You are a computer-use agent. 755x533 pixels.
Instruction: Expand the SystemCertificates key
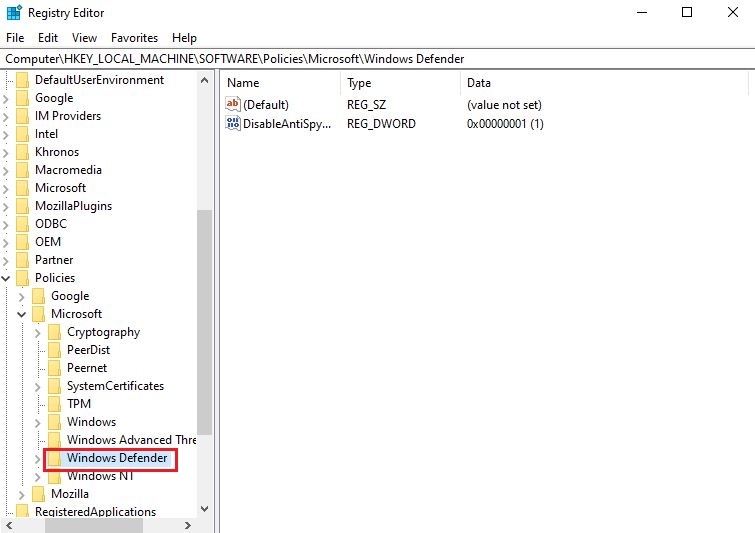tap(38, 387)
